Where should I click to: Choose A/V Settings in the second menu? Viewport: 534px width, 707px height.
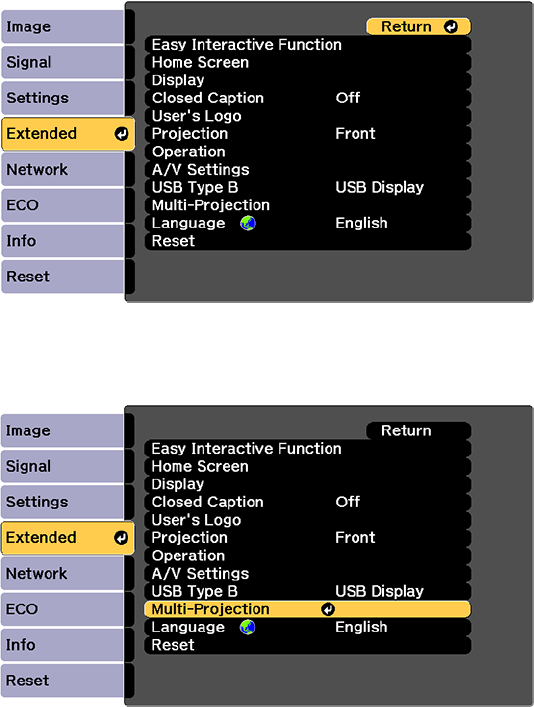pos(308,574)
